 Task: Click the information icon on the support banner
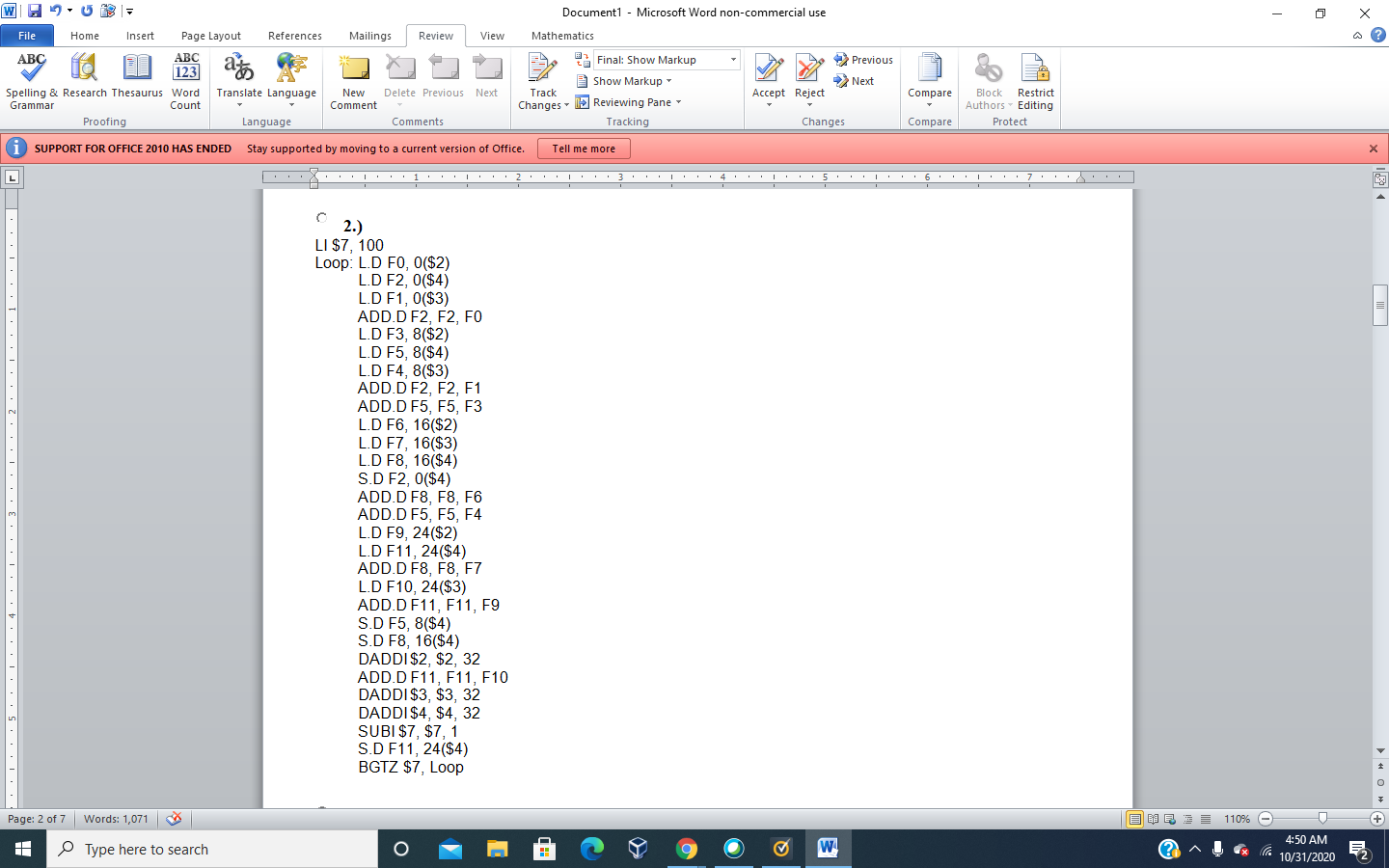click(x=16, y=149)
